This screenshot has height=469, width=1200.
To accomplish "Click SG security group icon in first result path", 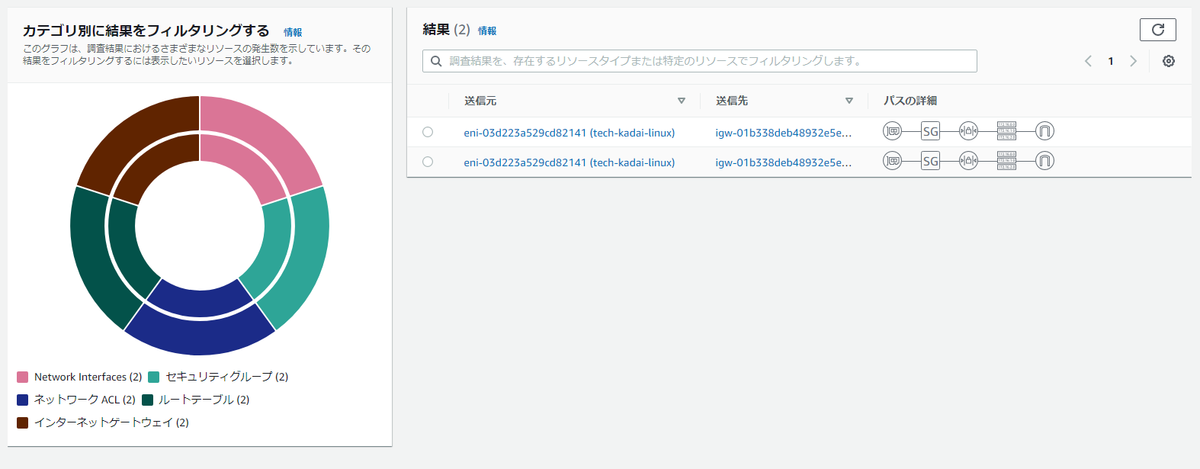I will 931,131.
